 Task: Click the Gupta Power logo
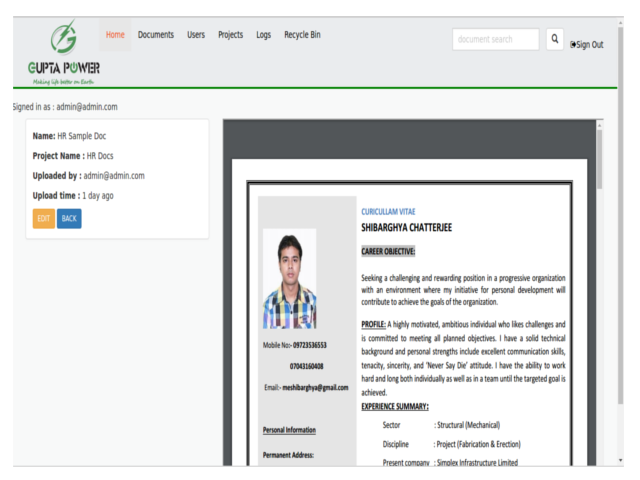pos(64,53)
